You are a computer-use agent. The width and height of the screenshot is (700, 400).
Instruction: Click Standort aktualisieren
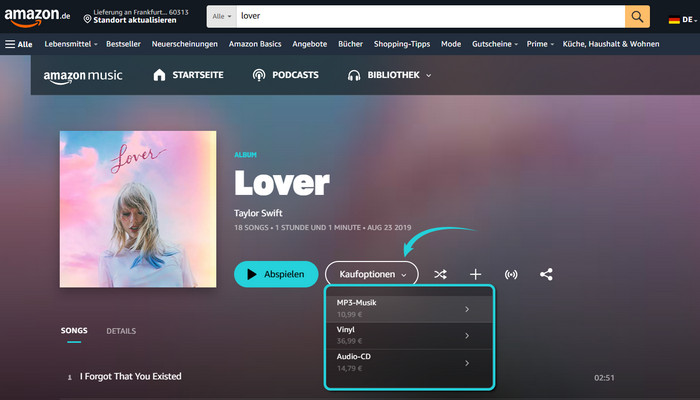pos(135,21)
